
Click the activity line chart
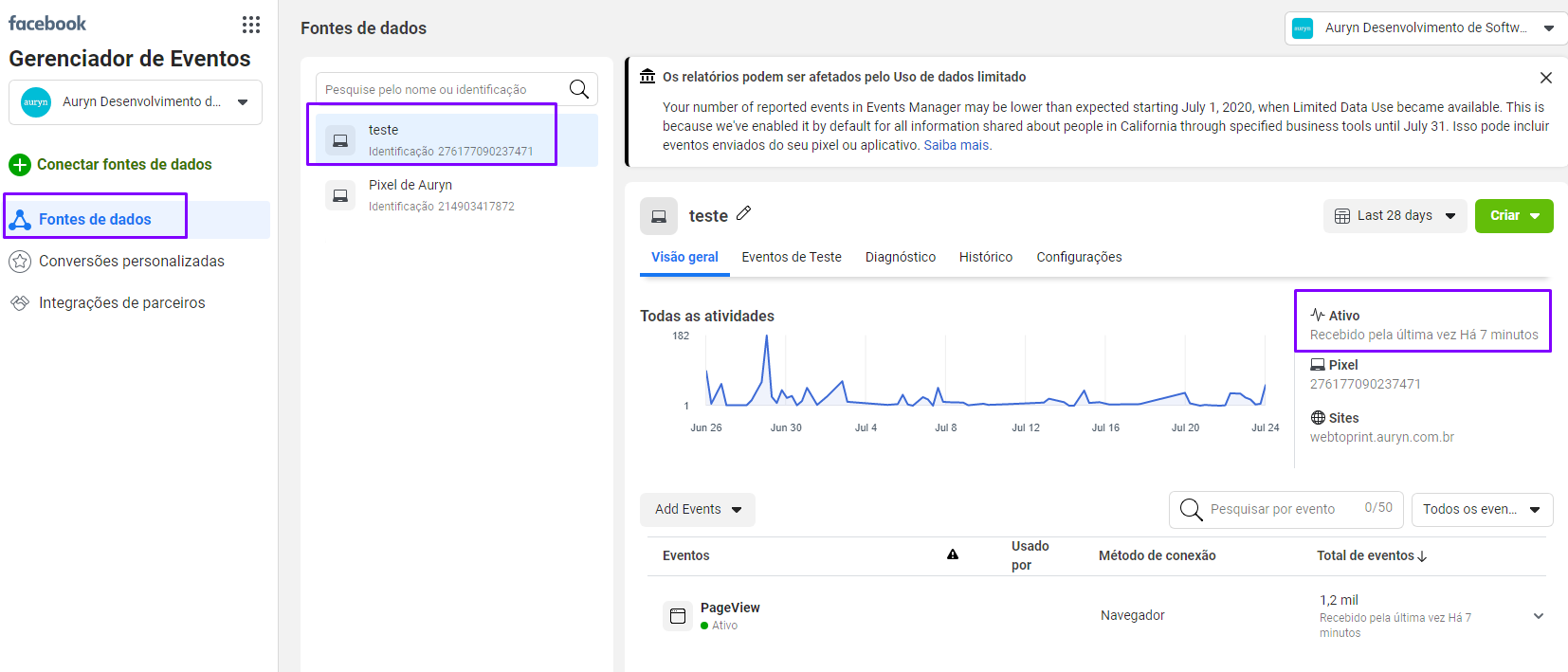(x=986, y=372)
